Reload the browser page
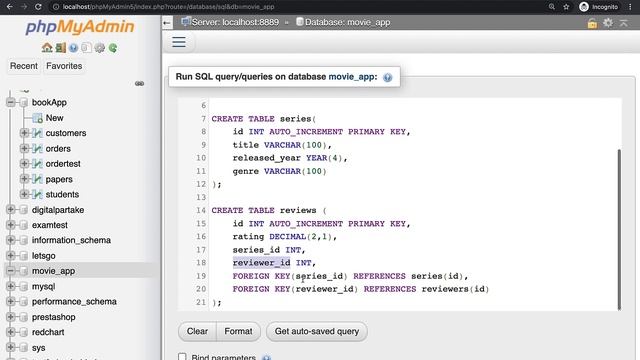640x360 pixels. (x=38, y=7)
